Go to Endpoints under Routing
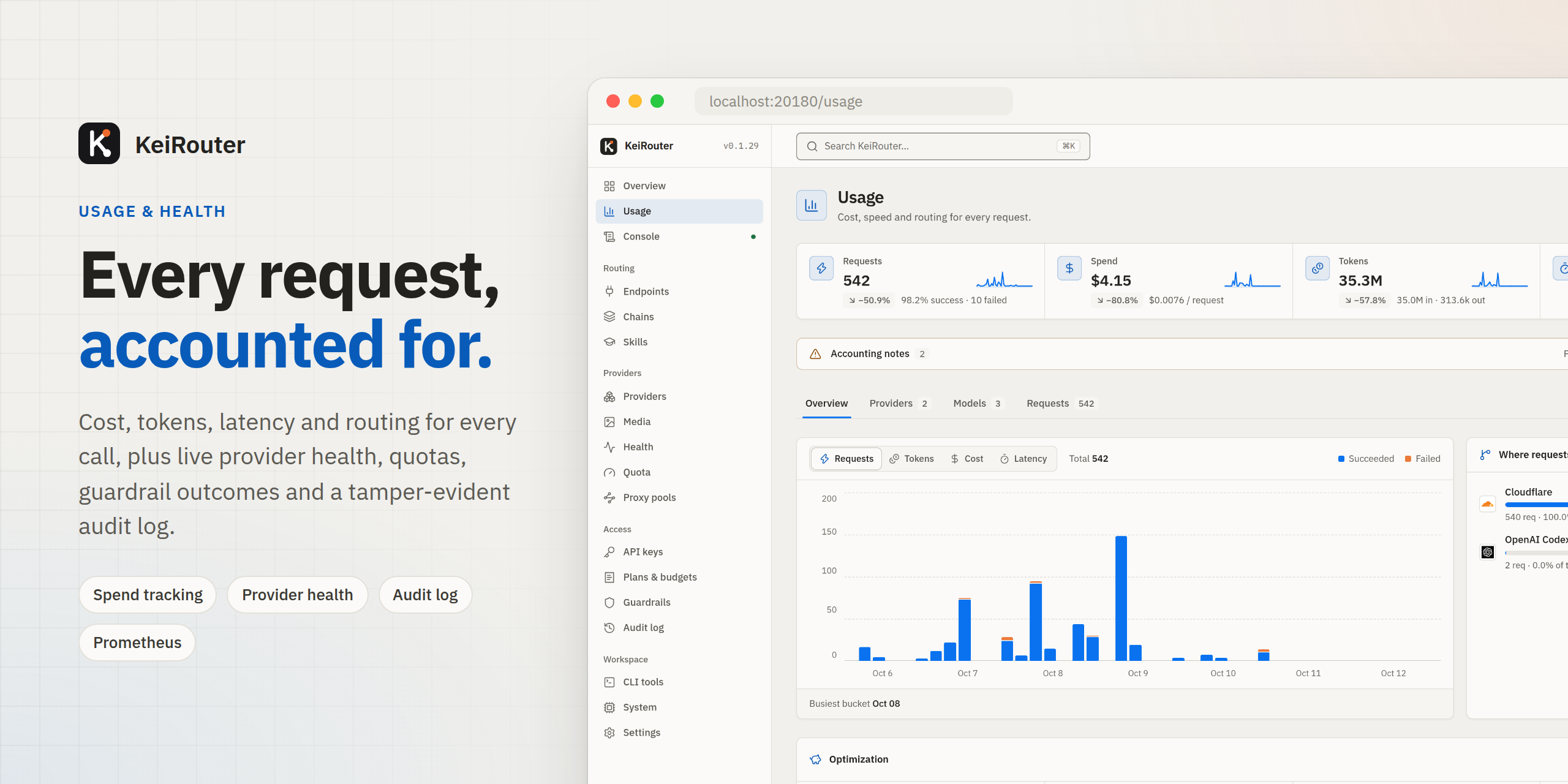This screenshot has width=1568, height=784. coord(679,292)
